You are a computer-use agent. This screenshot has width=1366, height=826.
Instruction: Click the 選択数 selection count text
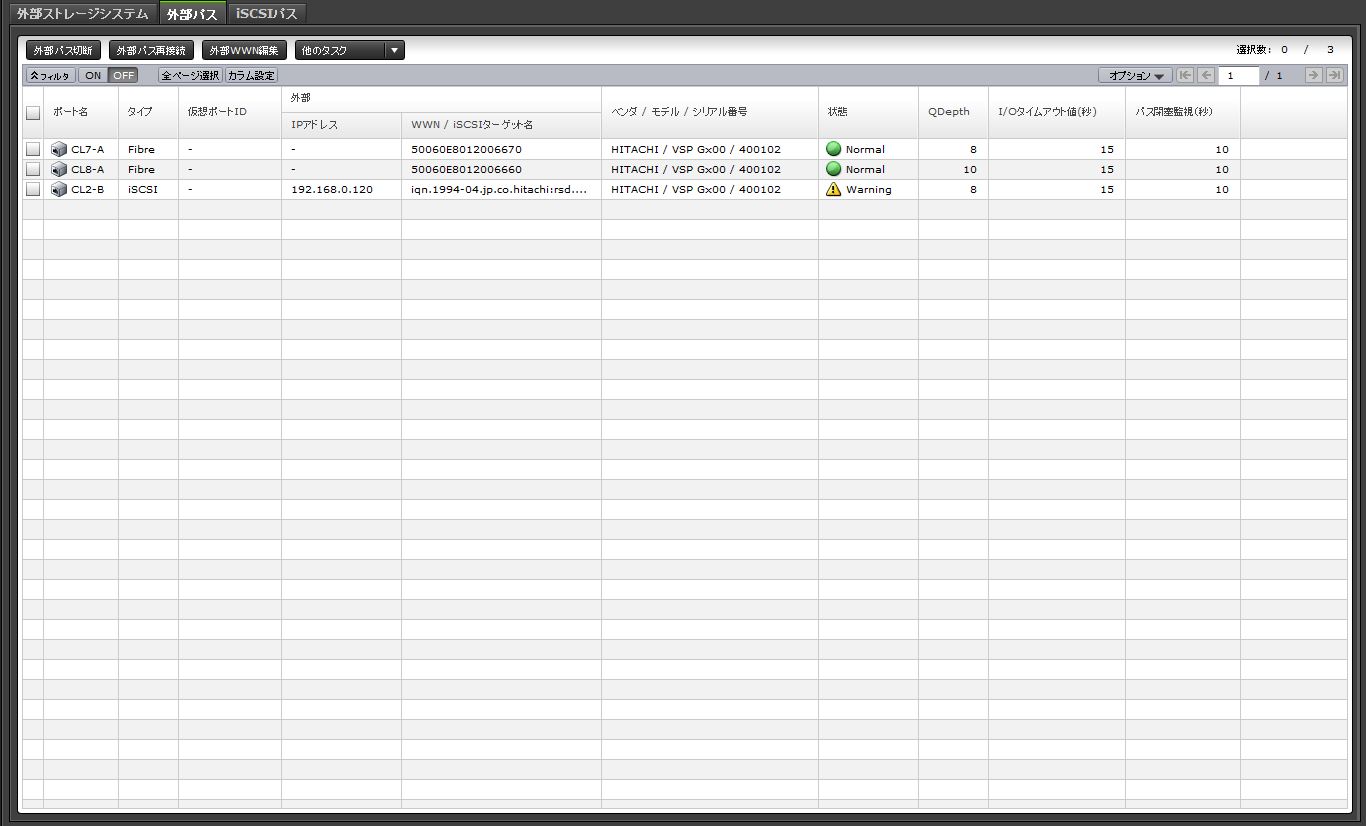coord(1285,50)
